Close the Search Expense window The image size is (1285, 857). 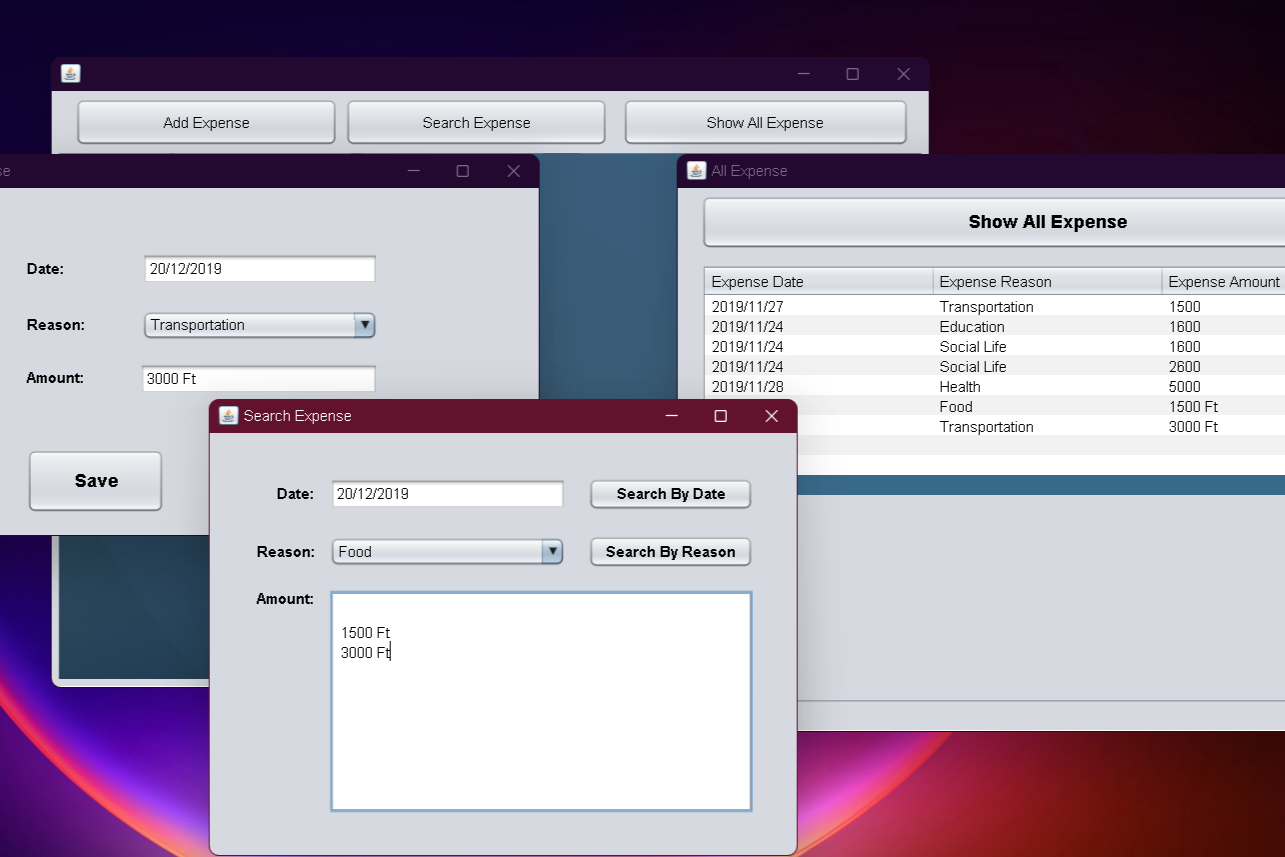coord(771,416)
